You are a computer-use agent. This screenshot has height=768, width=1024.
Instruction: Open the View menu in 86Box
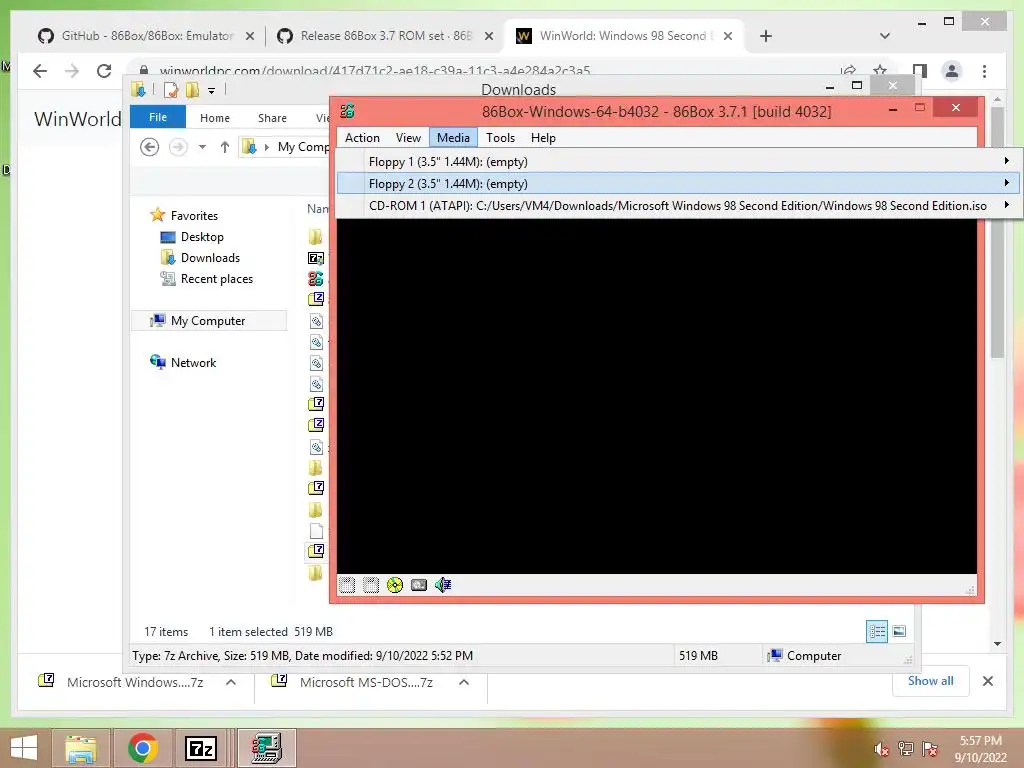(x=408, y=138)
